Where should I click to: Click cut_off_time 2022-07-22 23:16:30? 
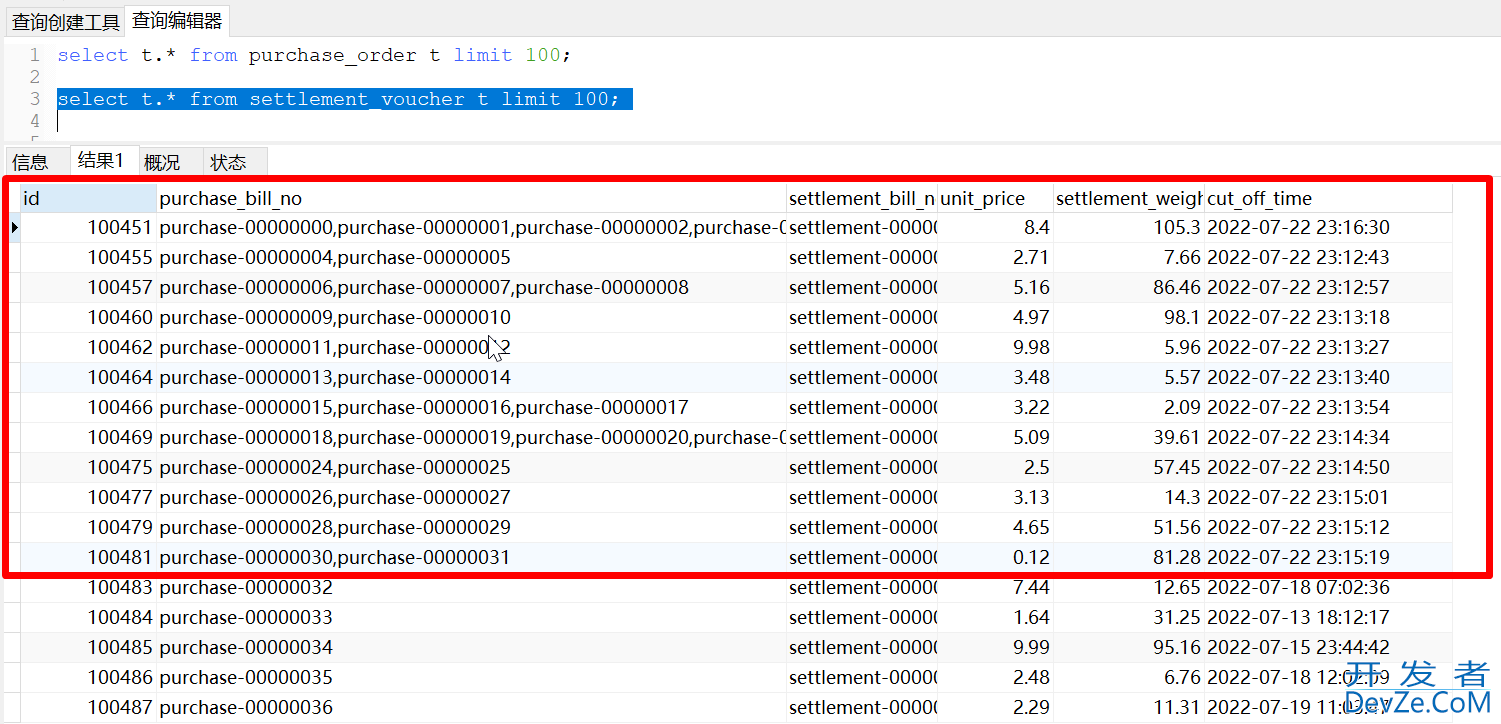1328,227
